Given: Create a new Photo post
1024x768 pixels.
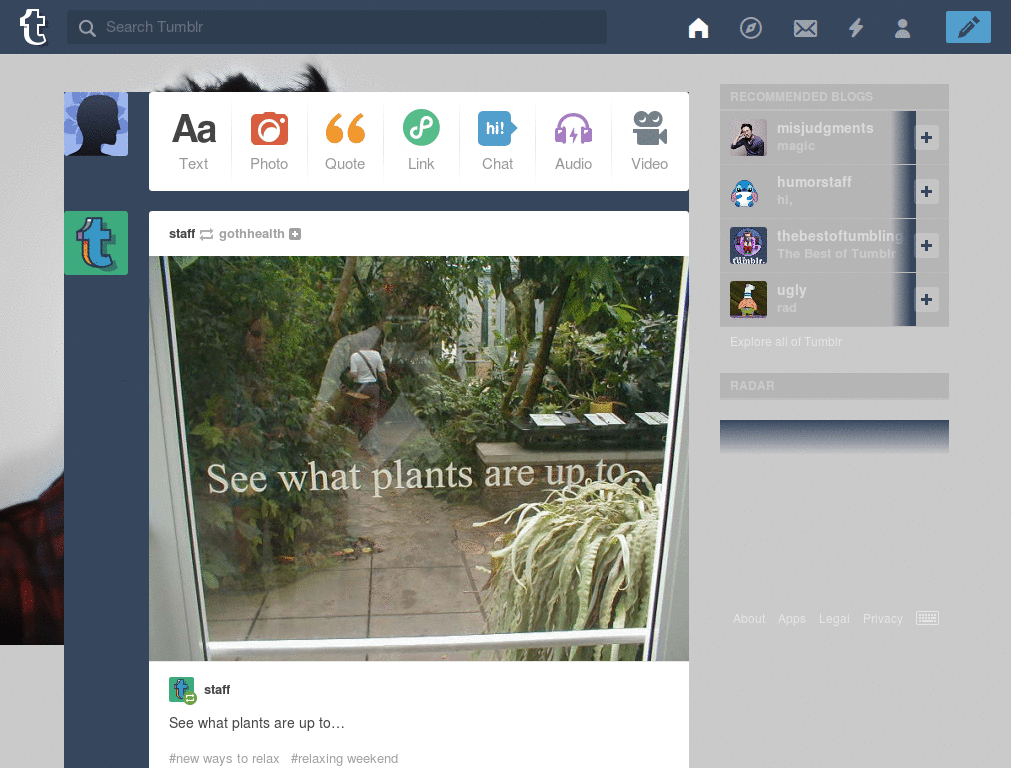Looking at the screenshot, I should coord(269,141).
